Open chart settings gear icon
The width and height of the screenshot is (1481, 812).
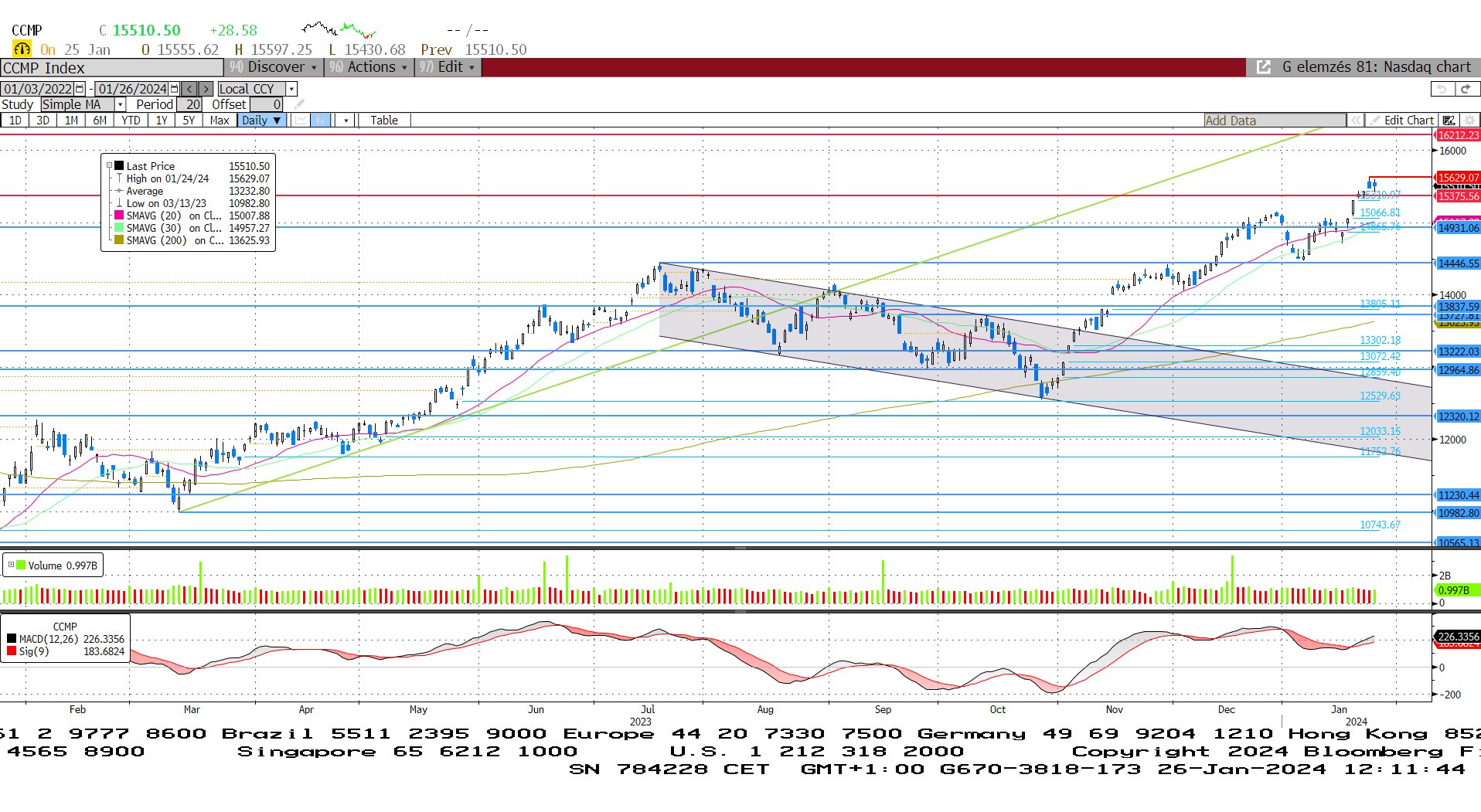point(1469,121)
